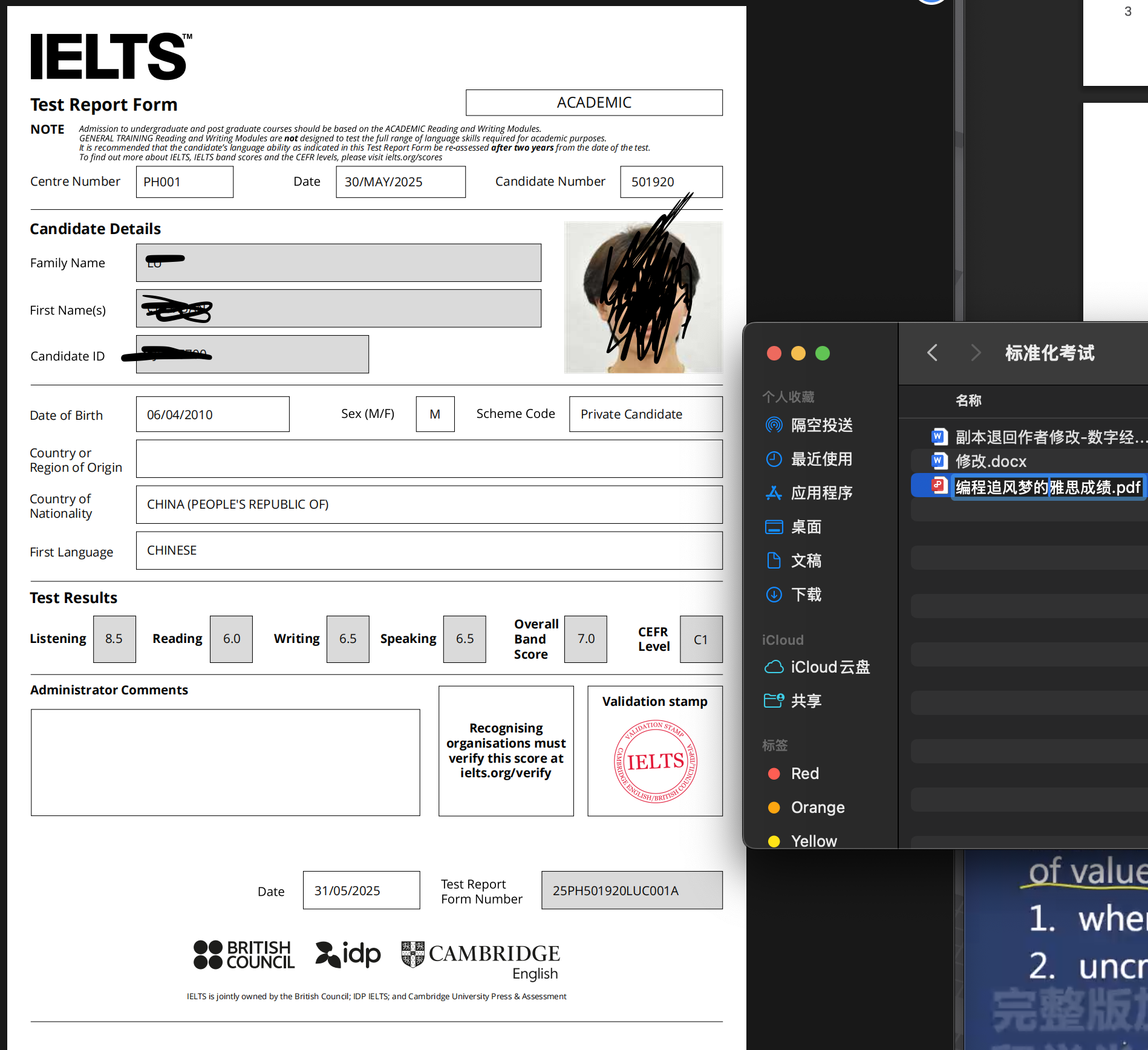Go back in Finder window
The width and height of the screenshot is (1148, 1050).
click(933, 353)
